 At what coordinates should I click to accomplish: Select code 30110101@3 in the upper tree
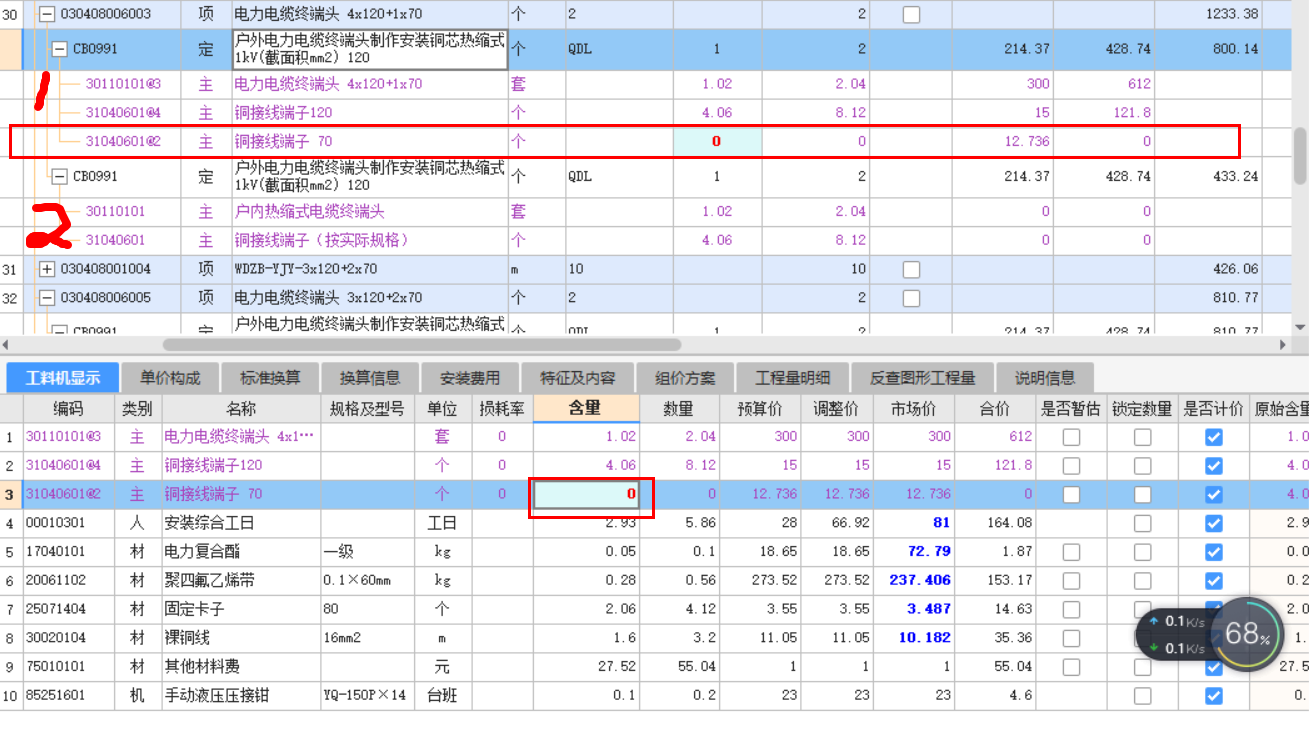coord(123,84)
